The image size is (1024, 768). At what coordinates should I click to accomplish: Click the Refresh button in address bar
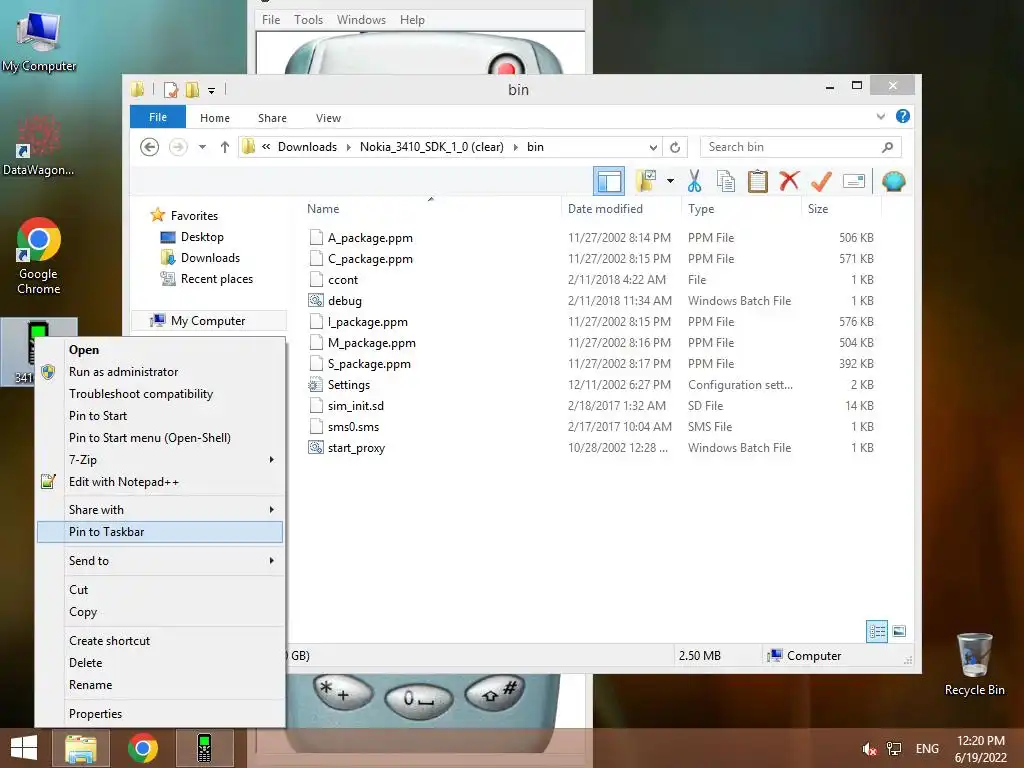point(675,147)
